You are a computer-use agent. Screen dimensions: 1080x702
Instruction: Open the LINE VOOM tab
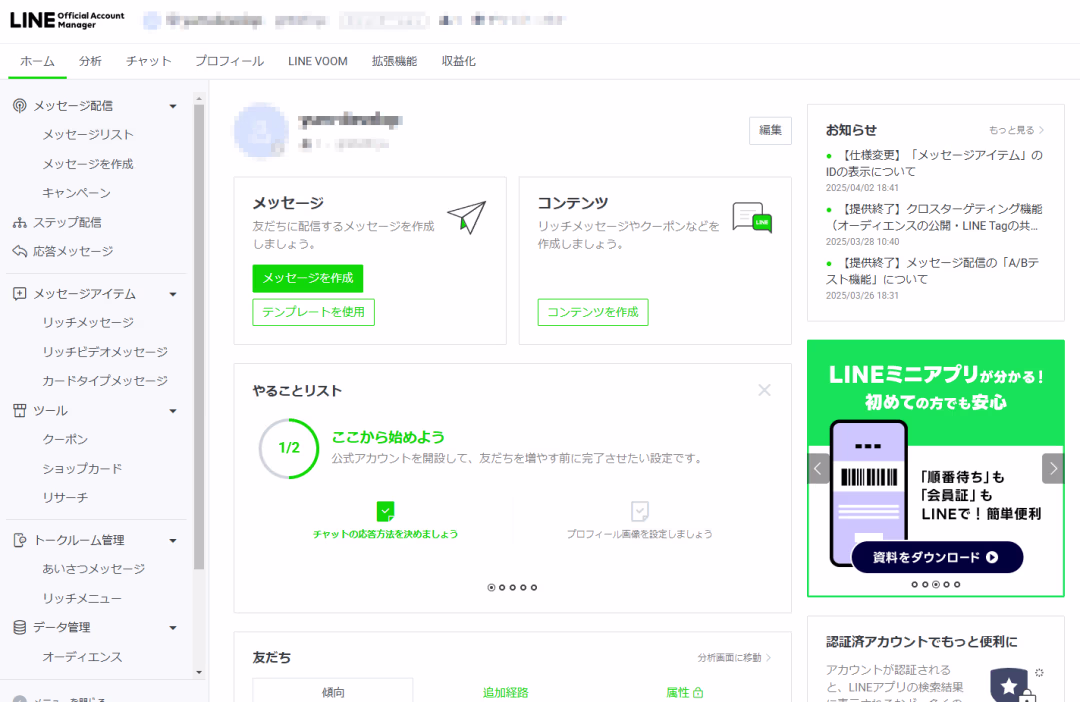click(x=318, y=61)
